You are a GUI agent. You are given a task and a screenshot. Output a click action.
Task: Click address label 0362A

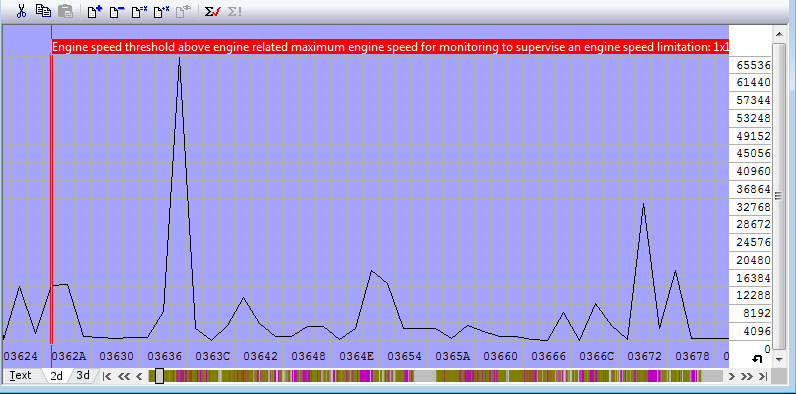(69, 356)
